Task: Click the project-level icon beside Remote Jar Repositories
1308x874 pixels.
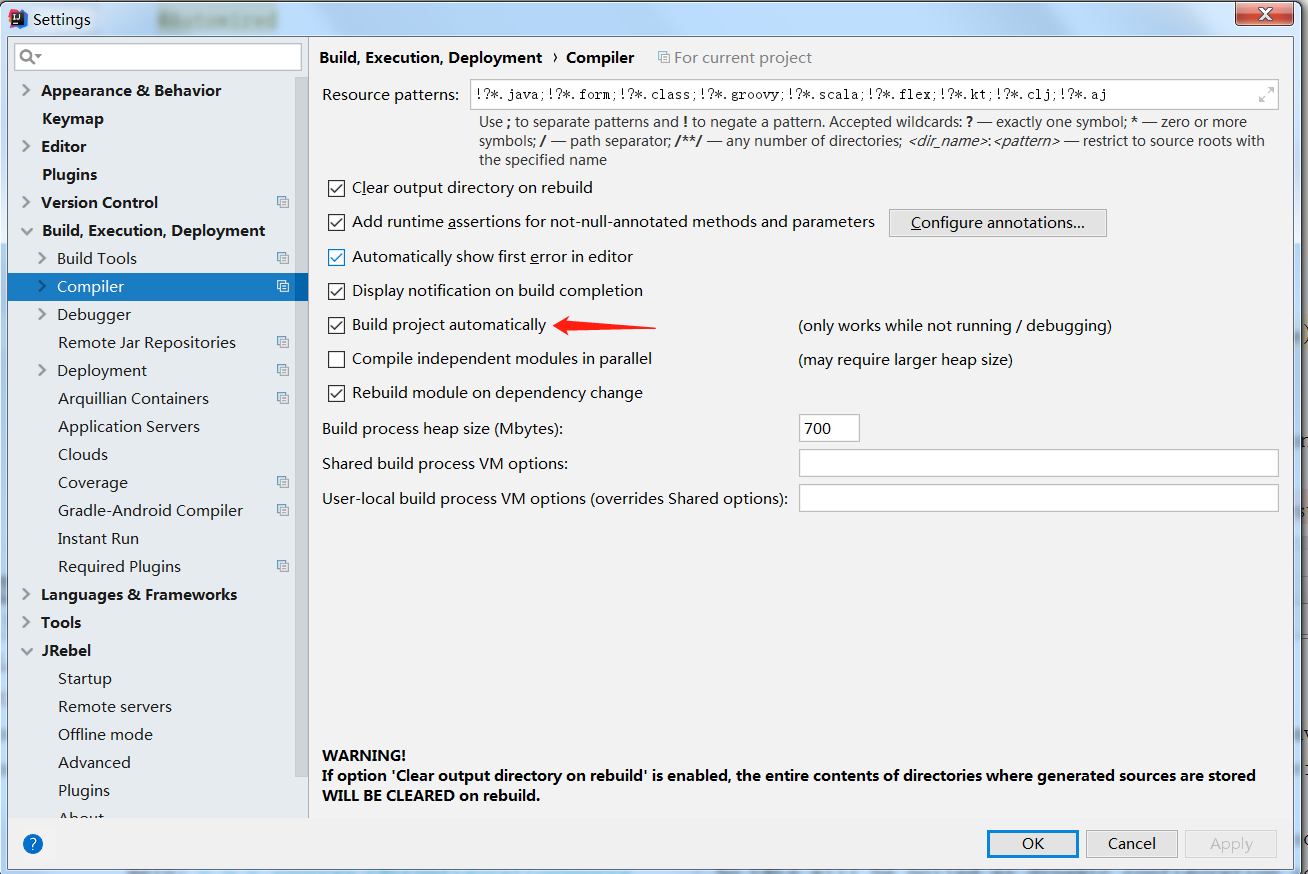Action: pos(283,343)
